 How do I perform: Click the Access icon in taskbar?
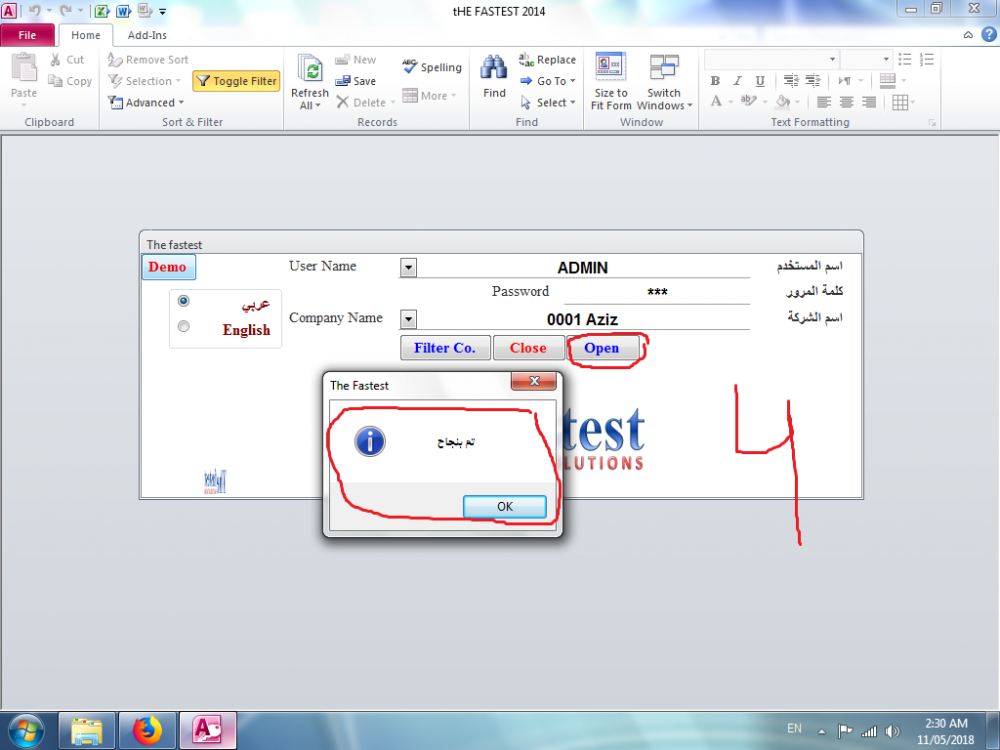[x=208, y=731]
